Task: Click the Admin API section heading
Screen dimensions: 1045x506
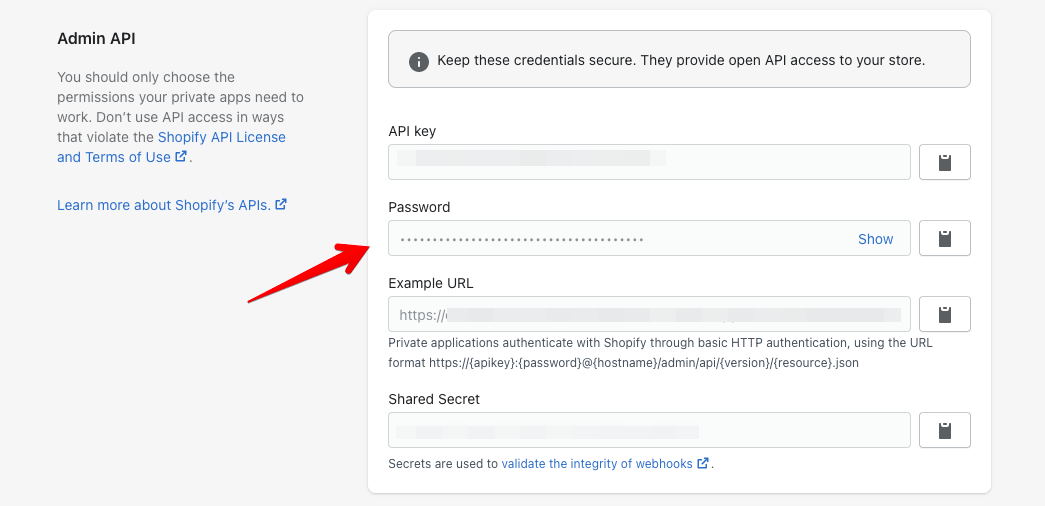Action: [x=96, y=39]
